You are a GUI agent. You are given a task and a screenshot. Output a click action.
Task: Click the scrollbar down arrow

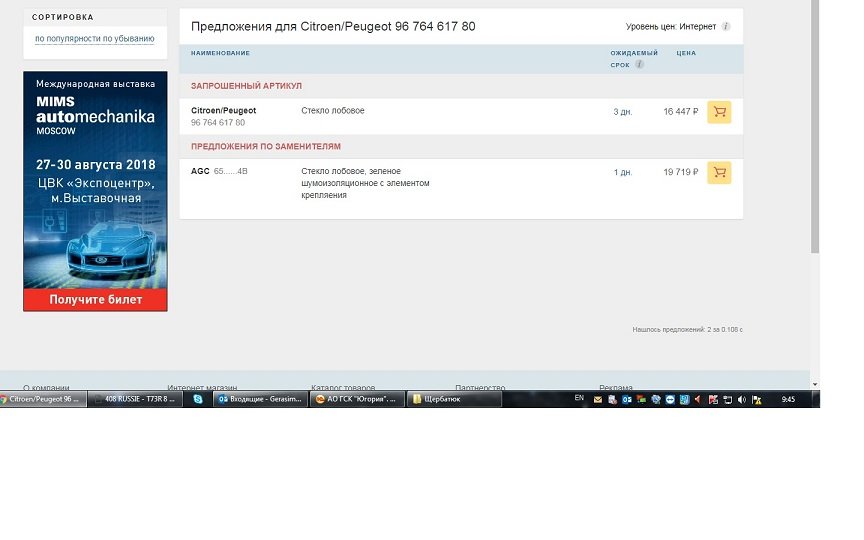click(x=815, y=384)
